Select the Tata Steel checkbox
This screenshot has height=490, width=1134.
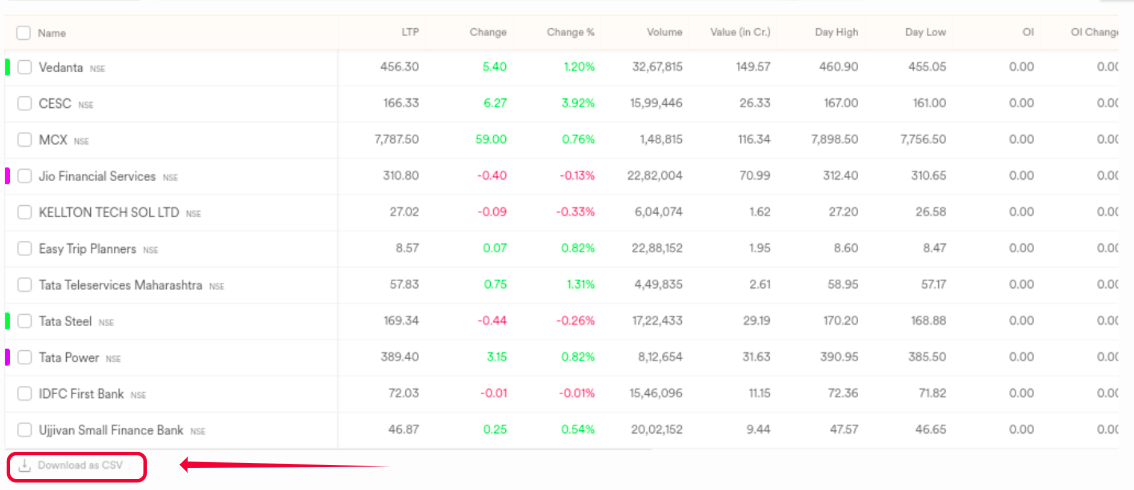(x=25, y=321)
